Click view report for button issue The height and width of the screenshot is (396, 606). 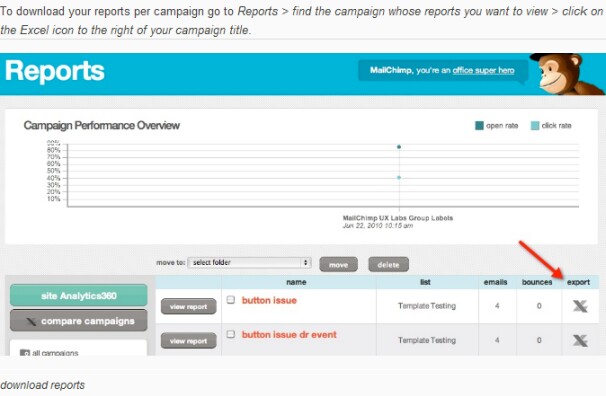(x=189, y=306)
